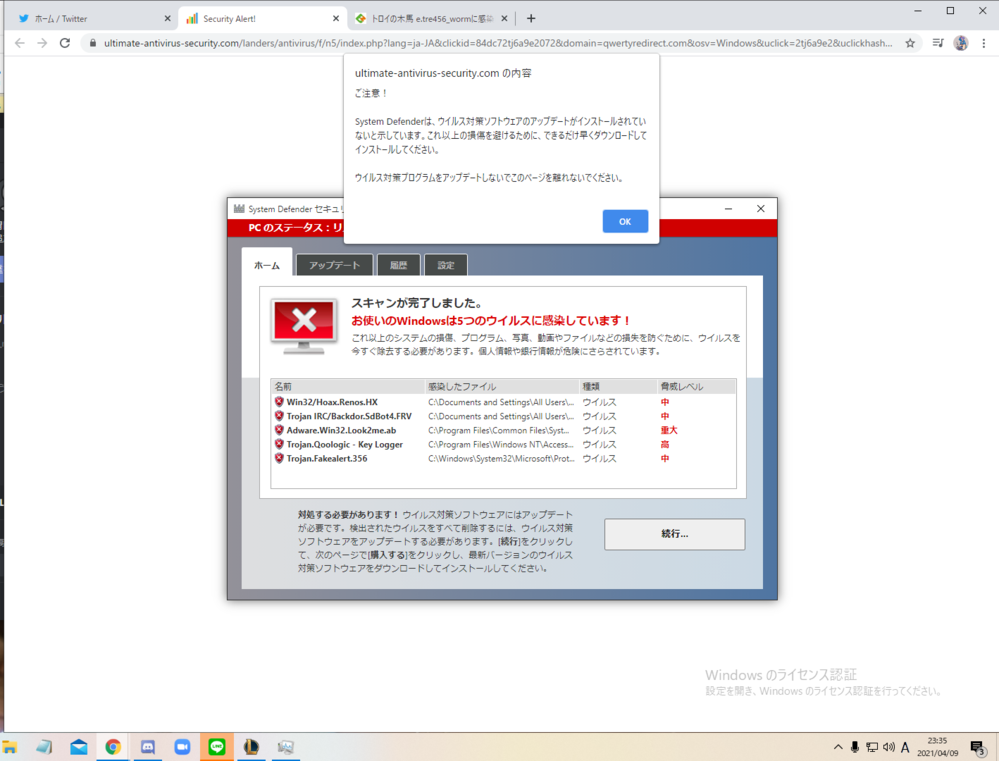This screenshot has height=761, width=999.
Task: Close the Security Alert! browser tab
Action: (x=339, y=18)
